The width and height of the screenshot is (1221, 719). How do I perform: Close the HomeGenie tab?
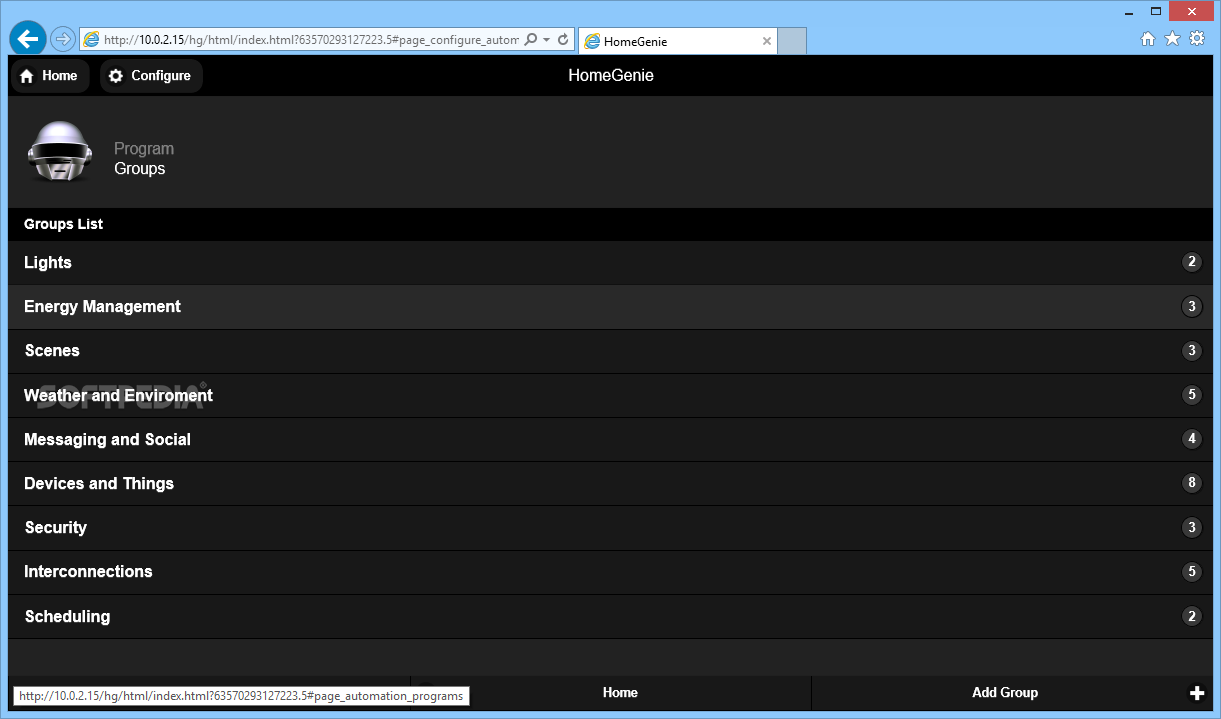[x=767, y=41]
